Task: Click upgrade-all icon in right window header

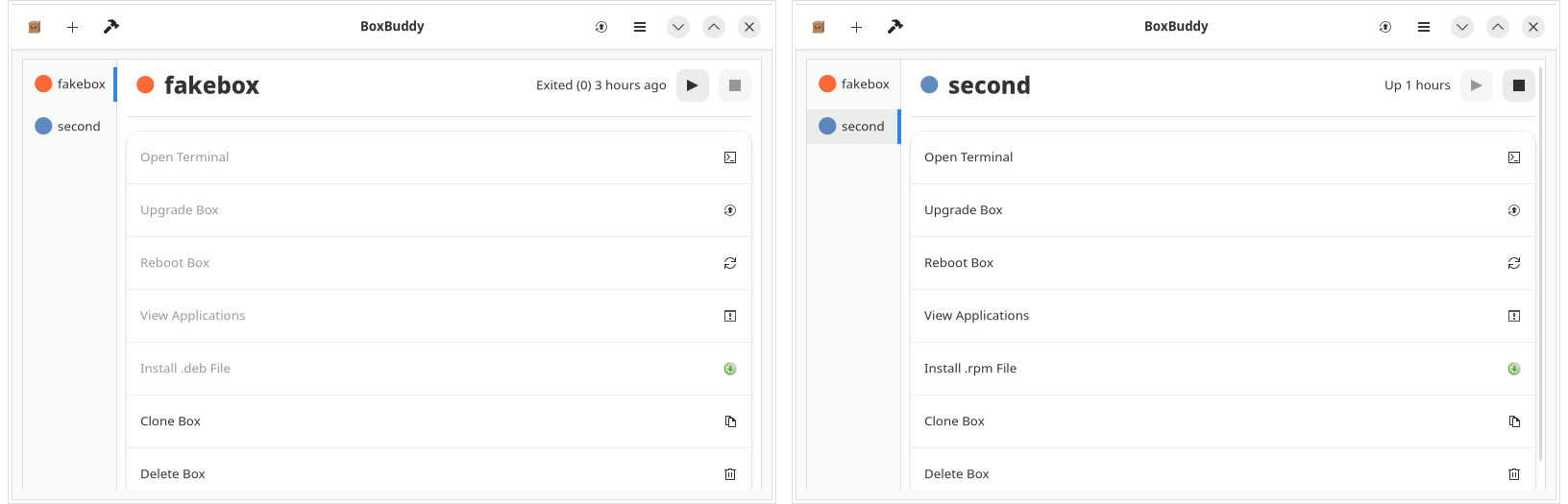Action: click(1385, 27)
